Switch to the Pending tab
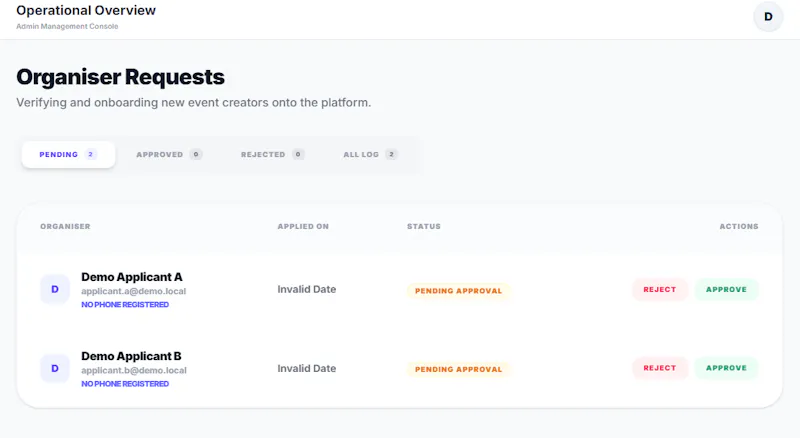The width and height of the screenshot is (800, 438). click(68, 154)
